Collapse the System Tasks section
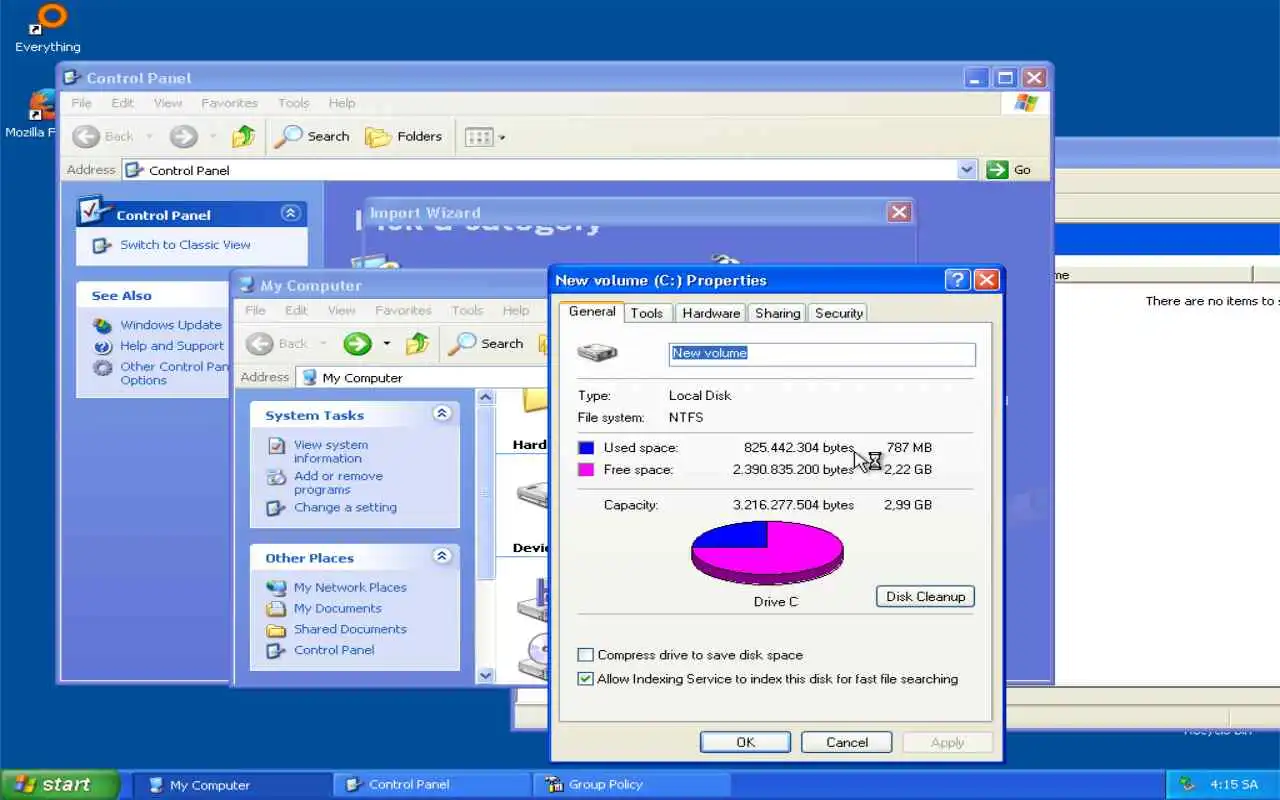The height and width of the screenshot is (800, 1280). (x=441, y=414)
